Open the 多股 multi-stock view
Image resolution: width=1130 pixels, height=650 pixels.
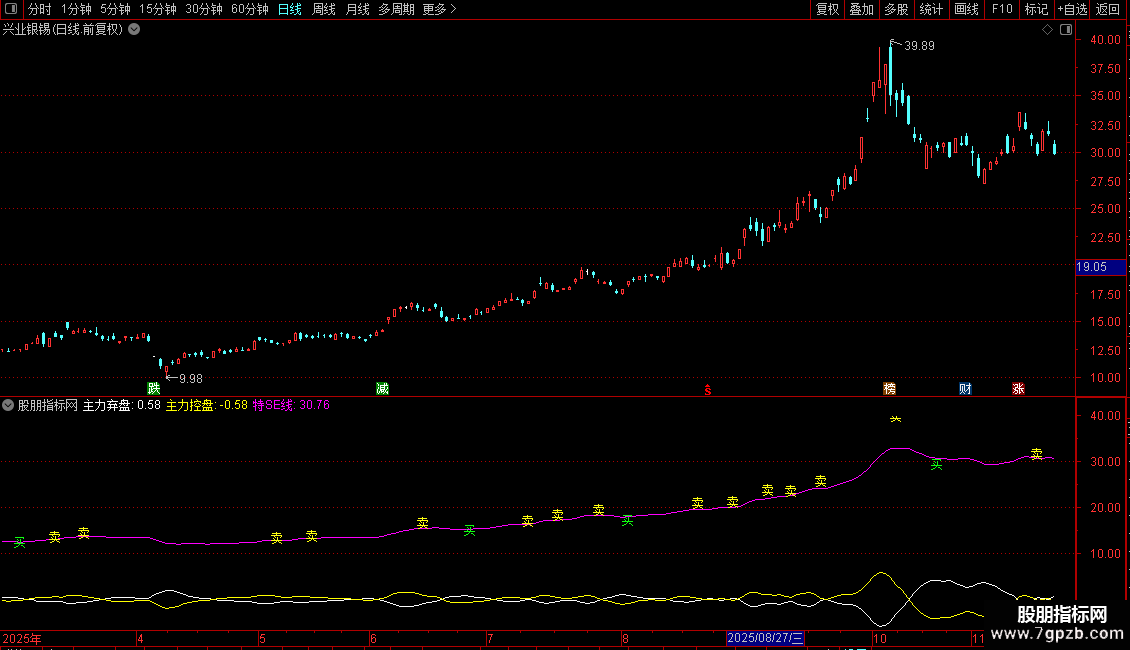point(896,9)
